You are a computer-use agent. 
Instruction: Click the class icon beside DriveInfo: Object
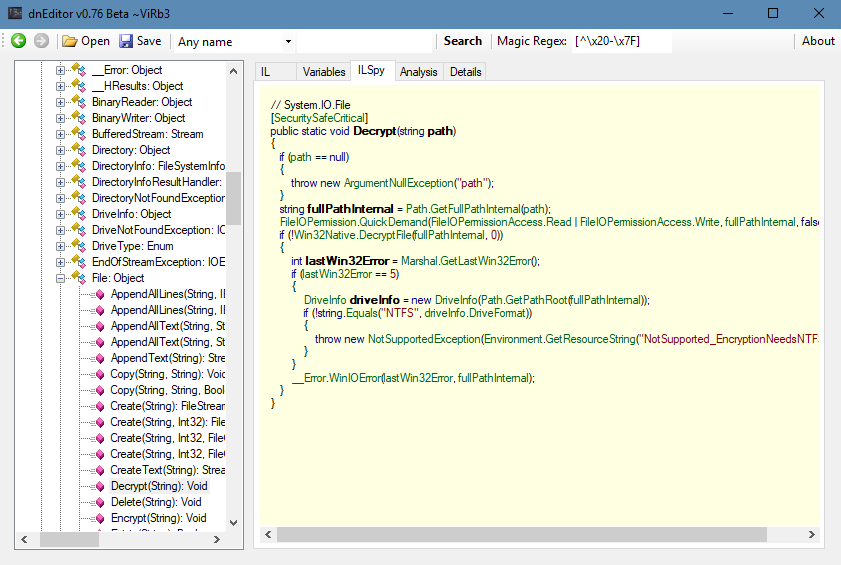[x=79, y=214]
